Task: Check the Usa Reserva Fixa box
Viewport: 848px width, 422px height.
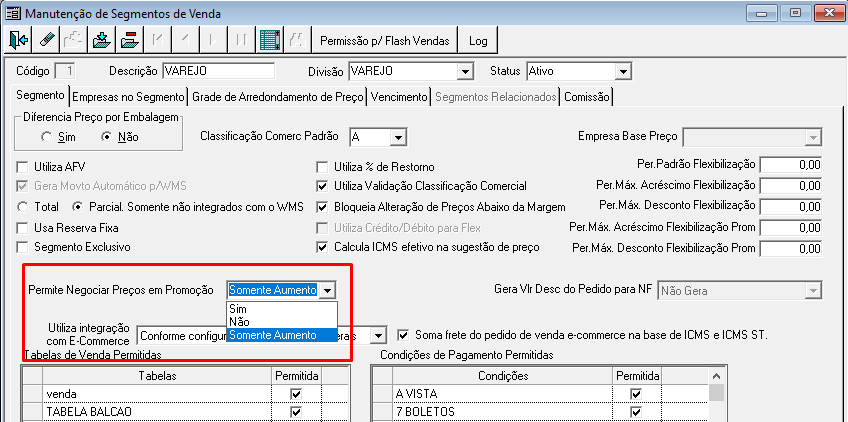Action: click(x=23, y=228)
